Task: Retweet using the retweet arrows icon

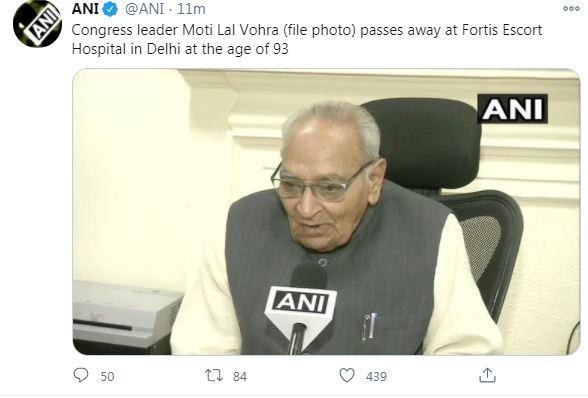Action: (214, 375)
